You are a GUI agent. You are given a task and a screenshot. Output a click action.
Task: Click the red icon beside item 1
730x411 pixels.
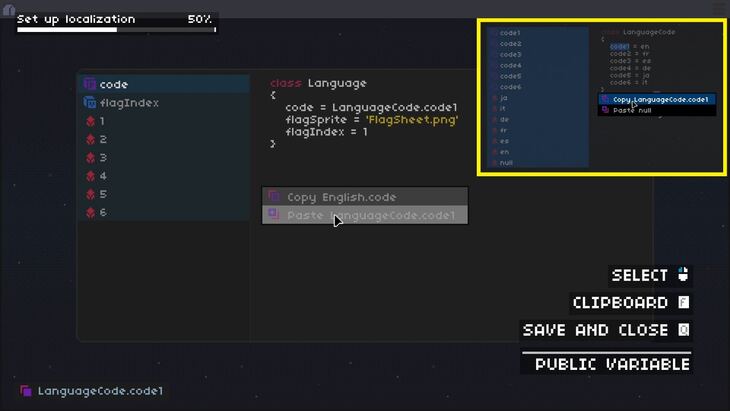(x=89, y=122)
